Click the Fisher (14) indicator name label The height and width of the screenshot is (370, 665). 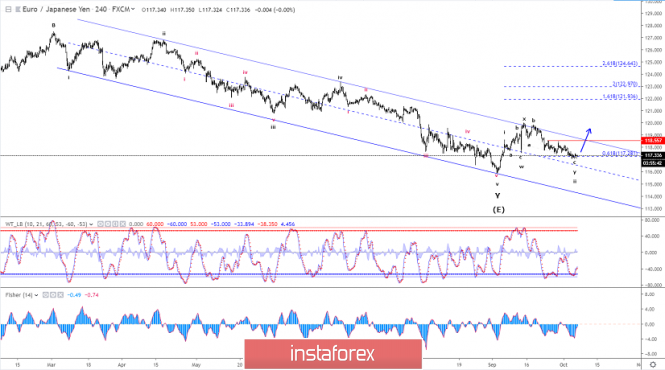click(x=19, y=295)
